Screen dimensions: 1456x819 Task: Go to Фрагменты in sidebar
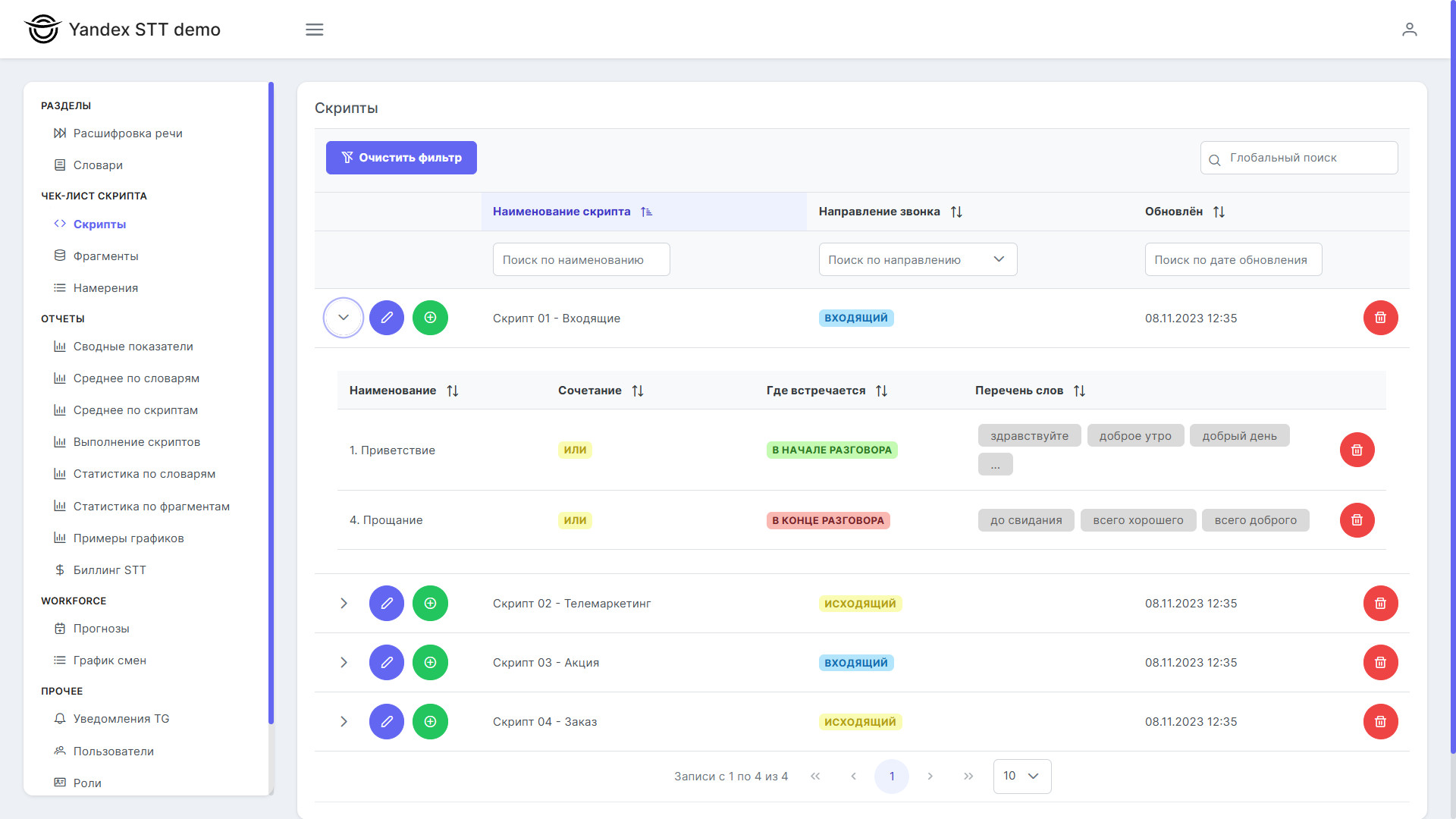pos(96,256)
